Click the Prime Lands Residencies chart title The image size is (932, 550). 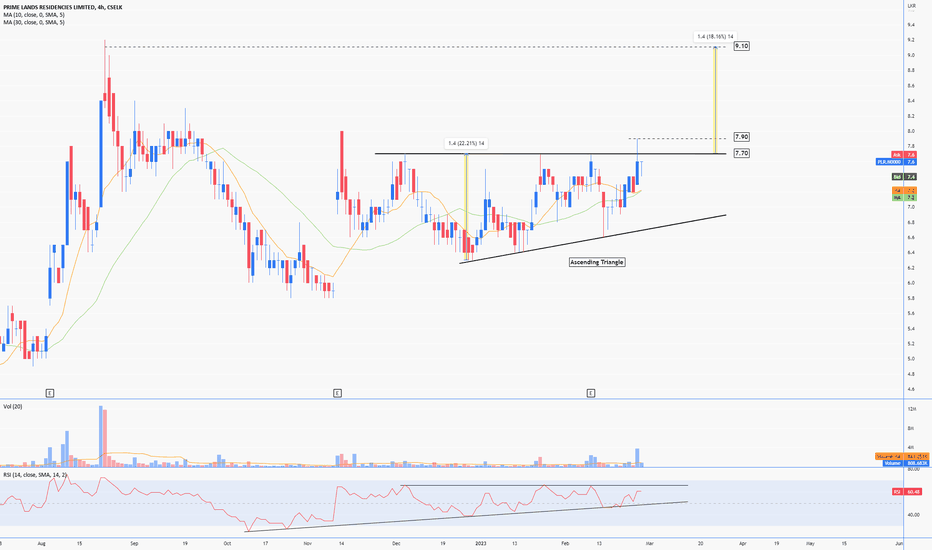tap(62, 7)
